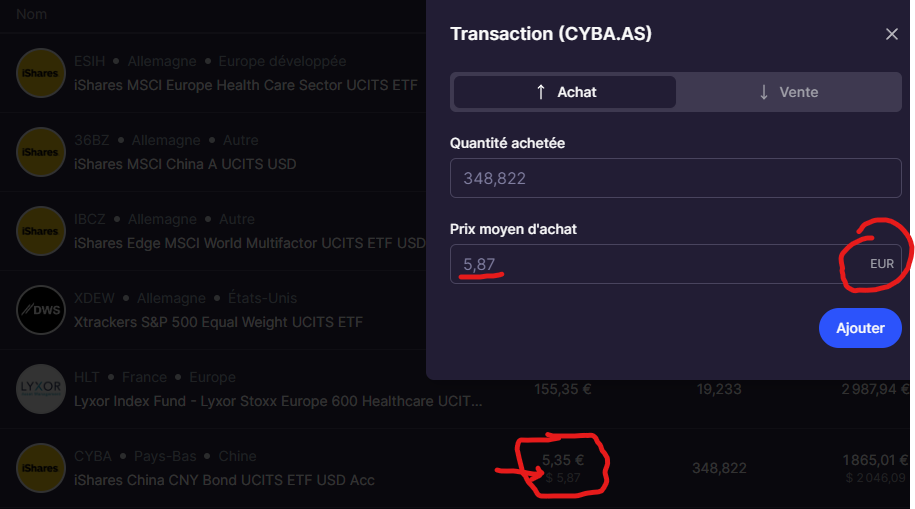This screenshot has height=509, width=915.
Task: Sort by the Nom column header
Action: pos(32,14)
